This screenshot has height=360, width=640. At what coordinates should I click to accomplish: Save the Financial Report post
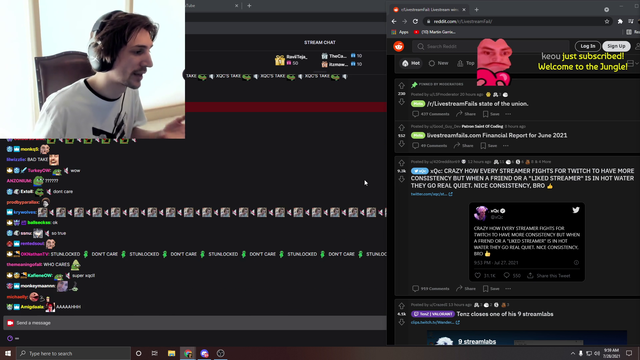(489, 145)
